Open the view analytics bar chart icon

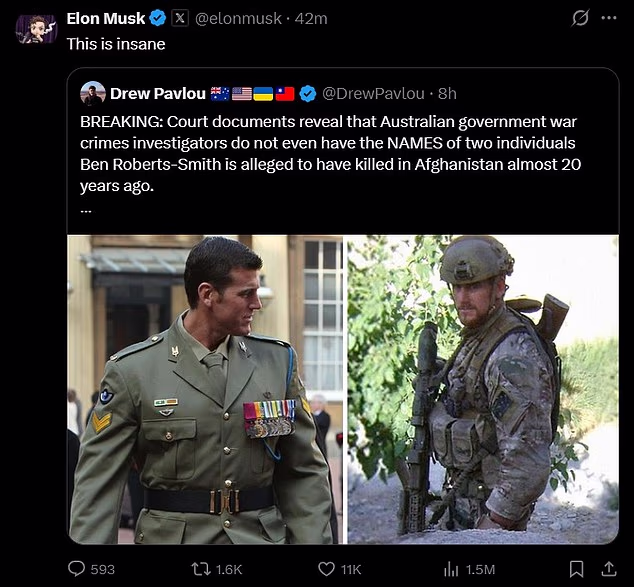point(450,568)
